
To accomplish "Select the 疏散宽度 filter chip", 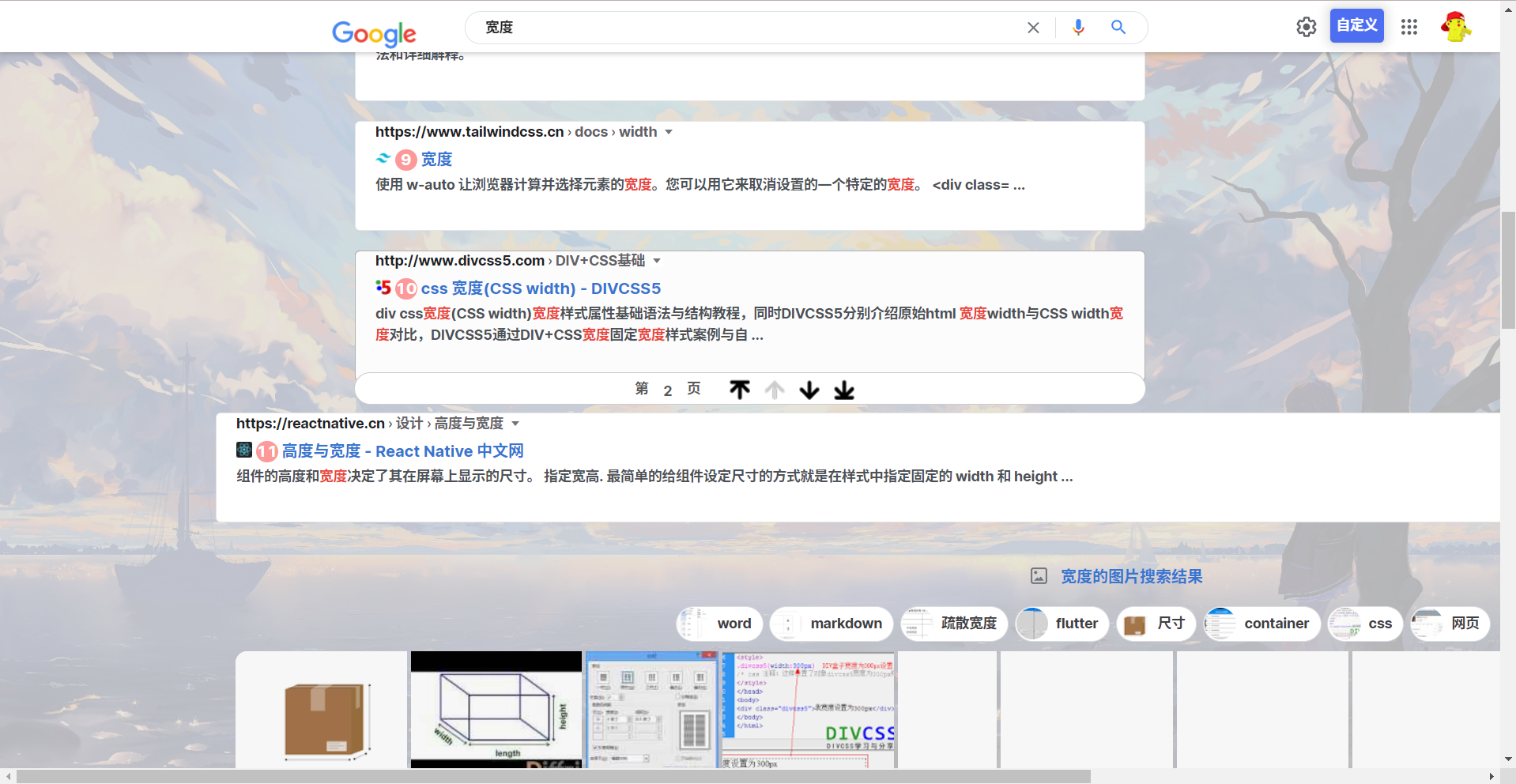I will (954, 624).
